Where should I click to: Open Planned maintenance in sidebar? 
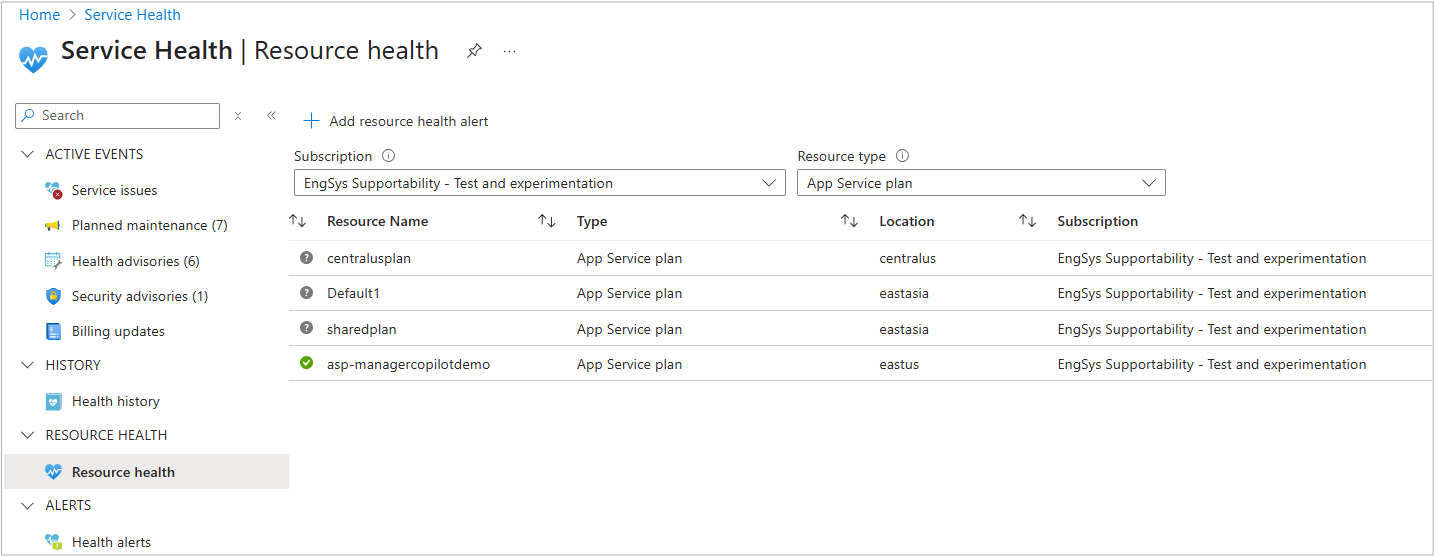[x=149, y=226]
